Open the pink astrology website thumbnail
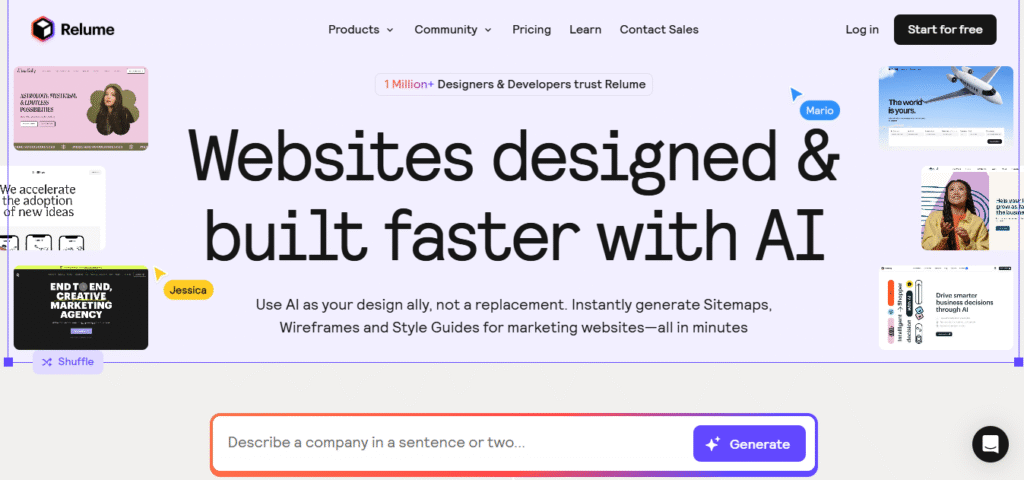Image resolution: width=1024 pixels, height=480 pixels. [x=81, y=108]
